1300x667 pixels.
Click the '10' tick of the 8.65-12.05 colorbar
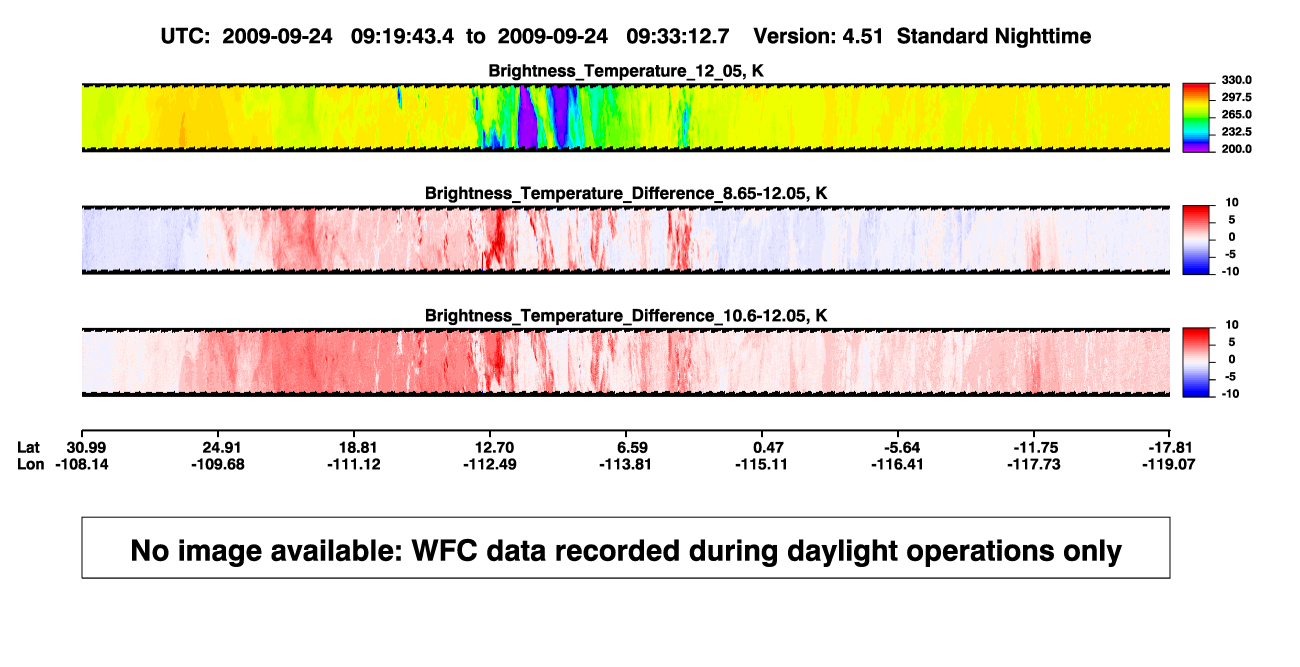tap(1233, 203)
